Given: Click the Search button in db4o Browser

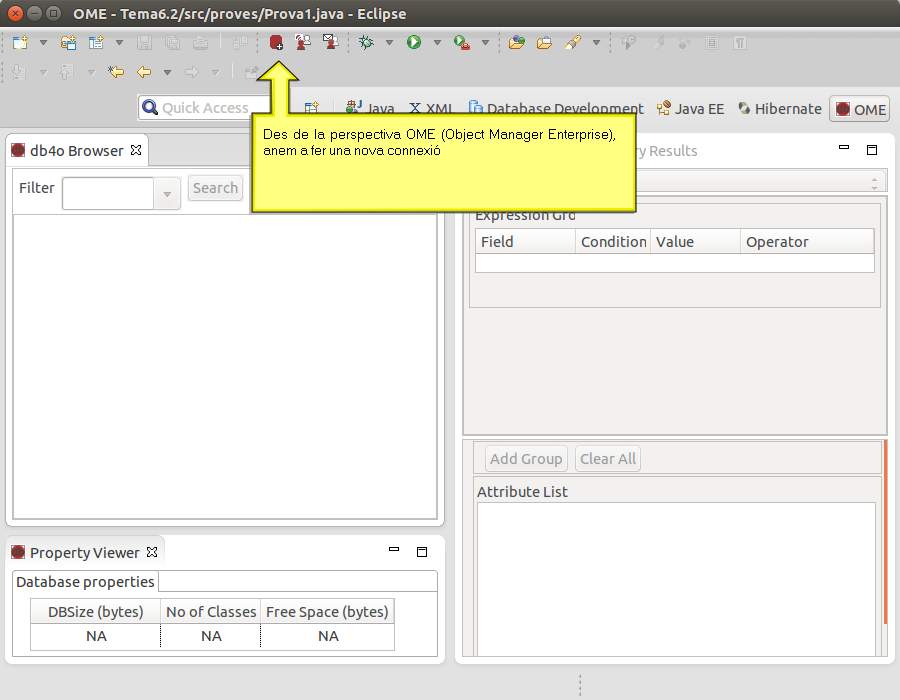Looking at the screenshot, I should coord(215,188).
